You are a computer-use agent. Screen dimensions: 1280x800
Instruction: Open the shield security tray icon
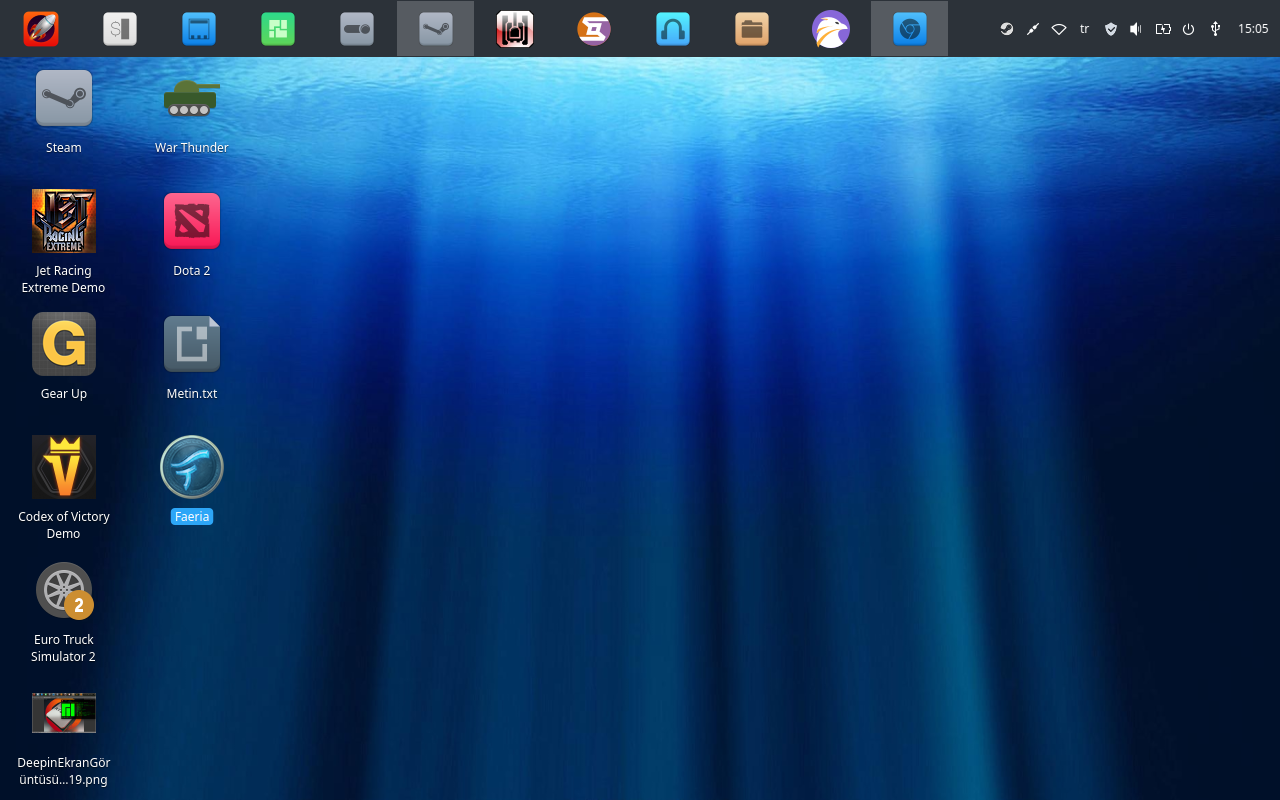tap(1110, 29)
